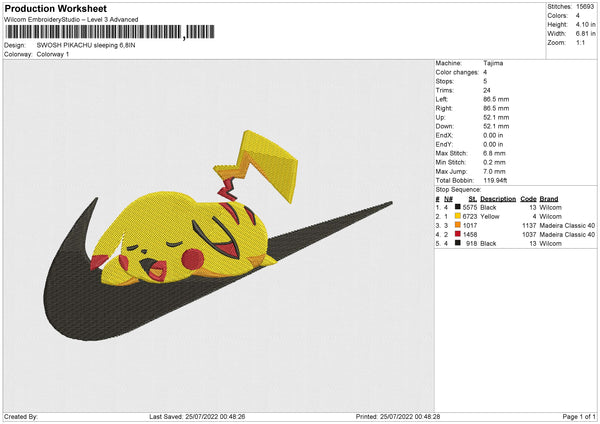Image resolution: width=600 pixels, height=424 pixels.
Task: Click the 'Created By:' footer label
Action: 21,417
